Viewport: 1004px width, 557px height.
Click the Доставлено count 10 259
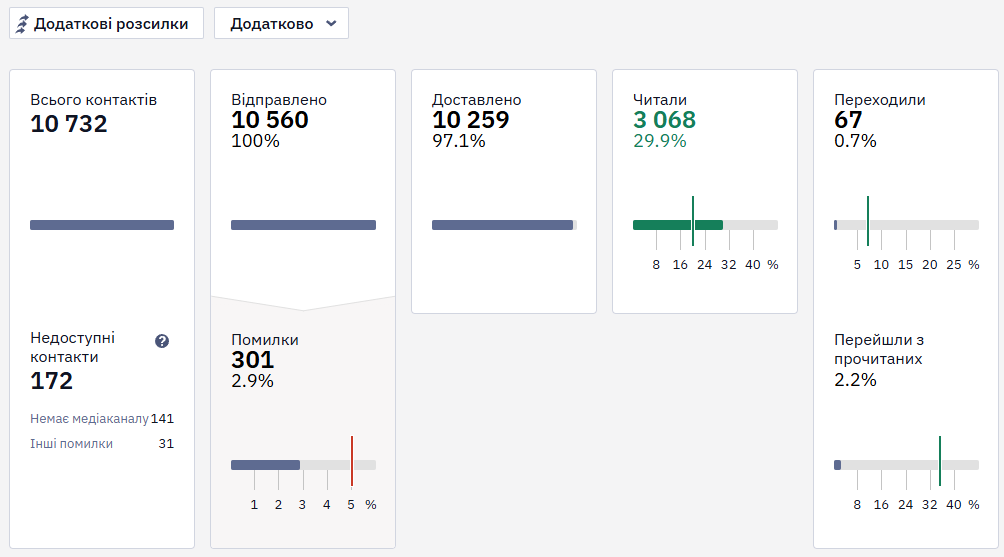point(471,120)
